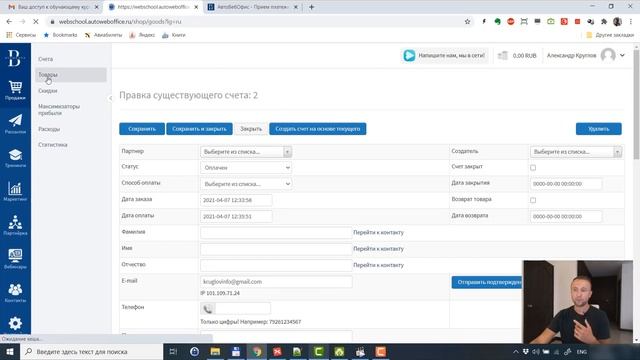Open a new browser tab

tap(311, 7)
